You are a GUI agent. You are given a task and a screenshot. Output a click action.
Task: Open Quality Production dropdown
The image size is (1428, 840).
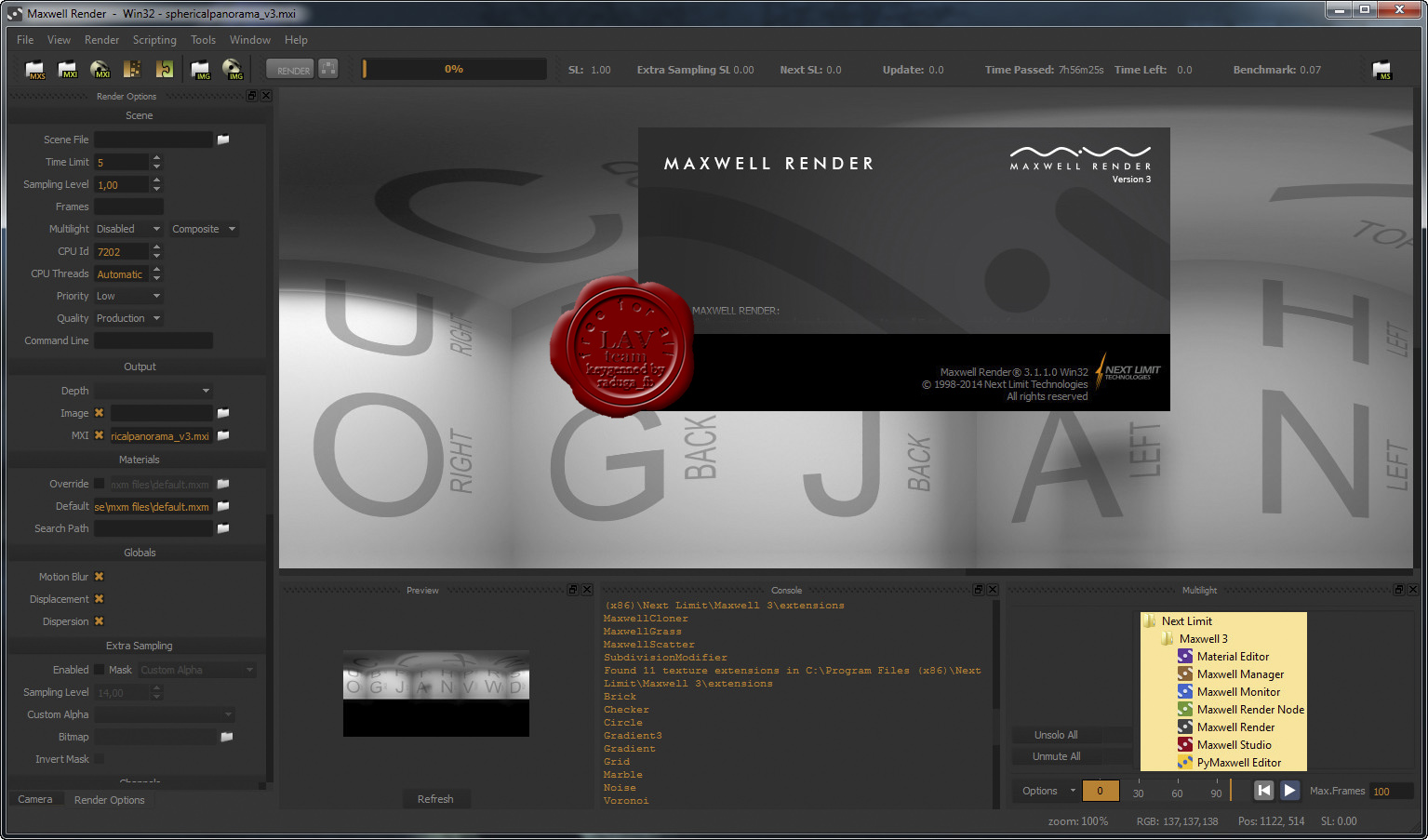tap(128, 318)
